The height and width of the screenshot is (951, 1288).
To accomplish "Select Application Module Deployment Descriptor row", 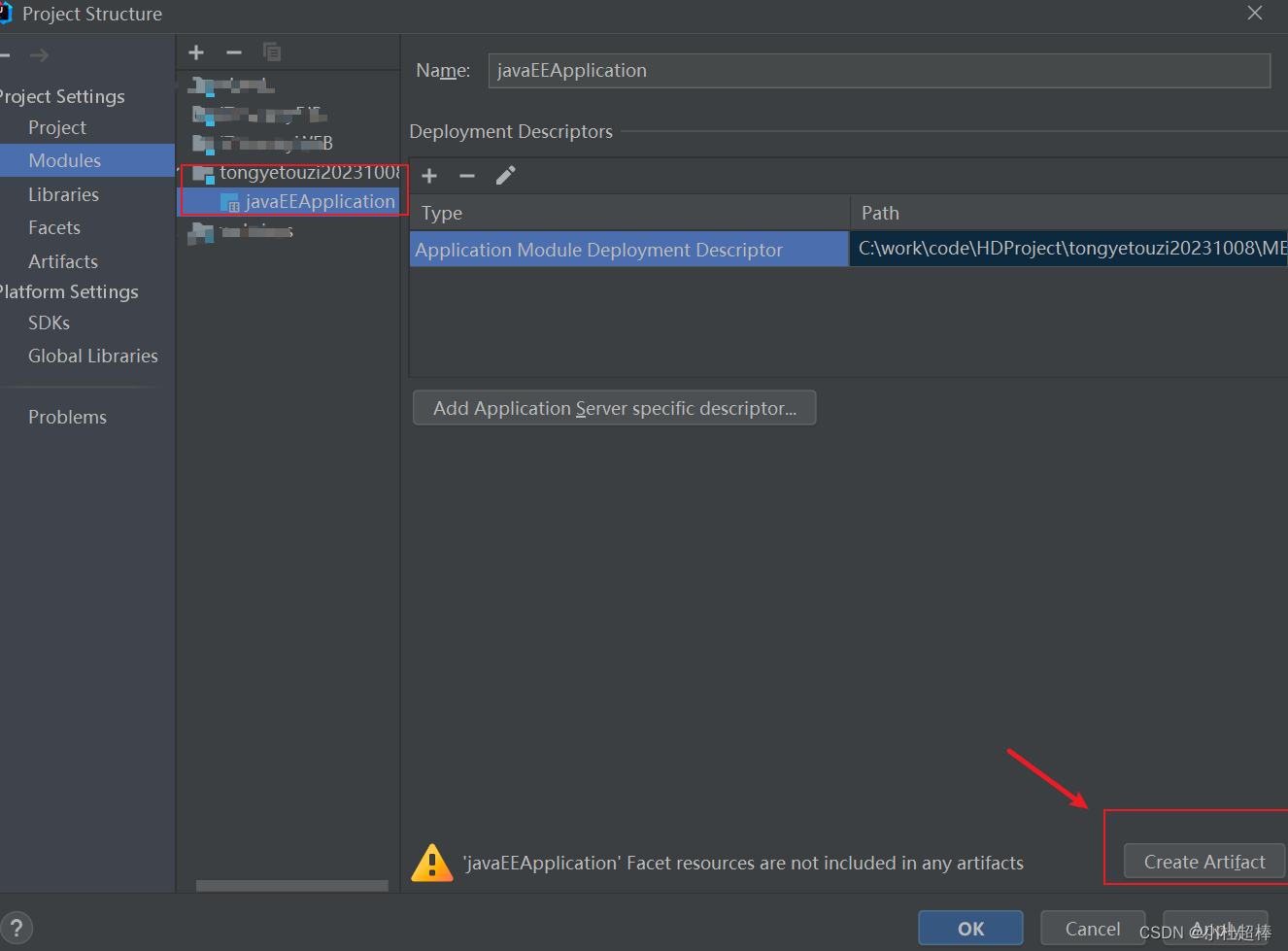I will [628, 250].
